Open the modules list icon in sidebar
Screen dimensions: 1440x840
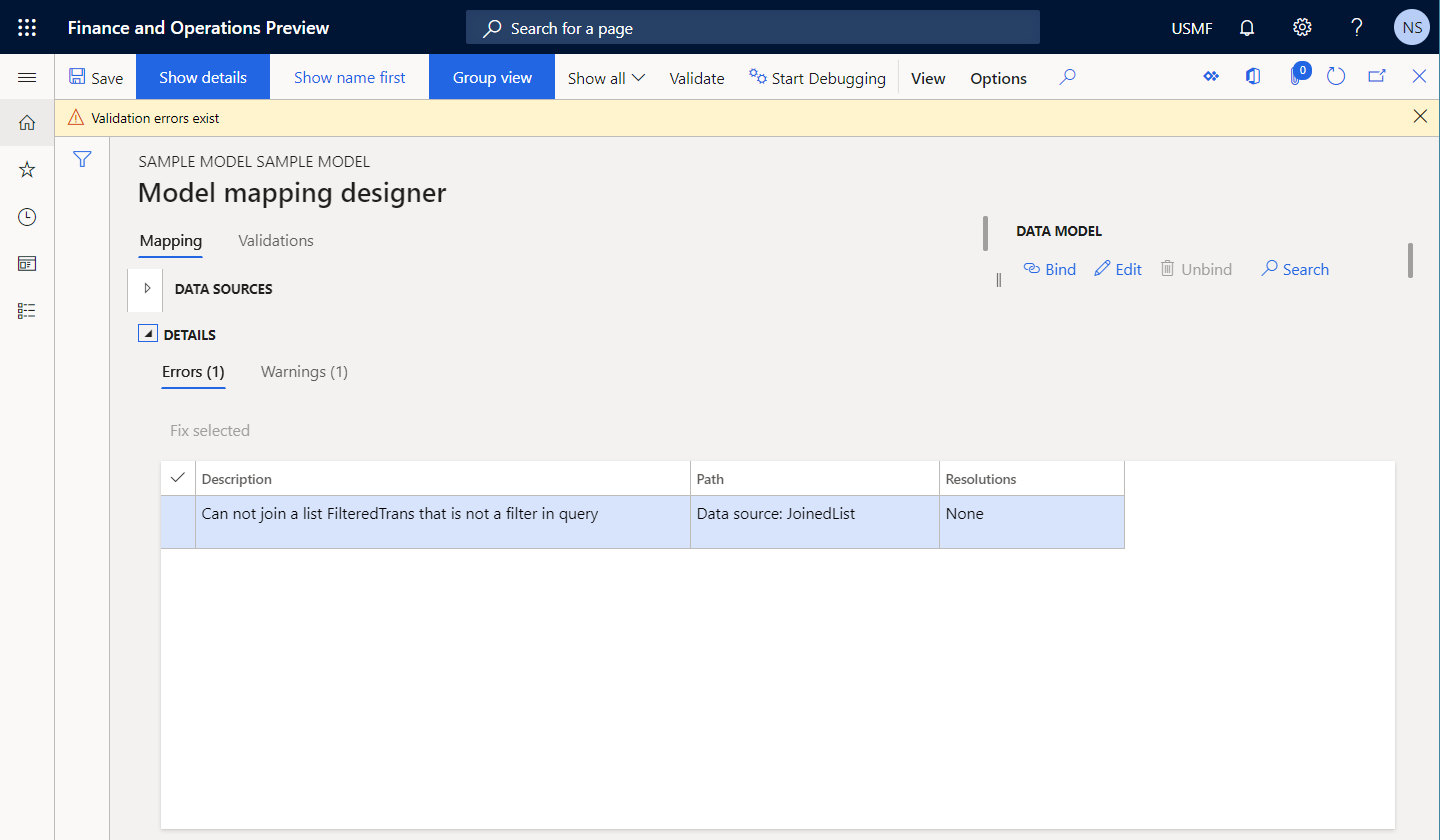26,310
